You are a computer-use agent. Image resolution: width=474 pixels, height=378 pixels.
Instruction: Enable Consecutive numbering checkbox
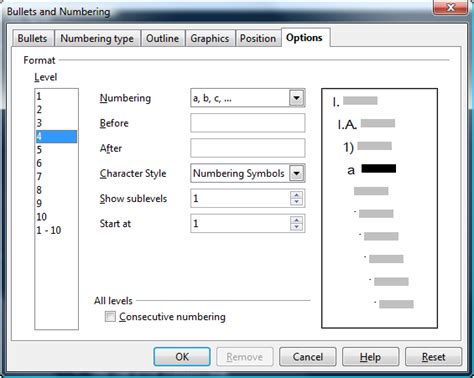[x=110, y=316]
